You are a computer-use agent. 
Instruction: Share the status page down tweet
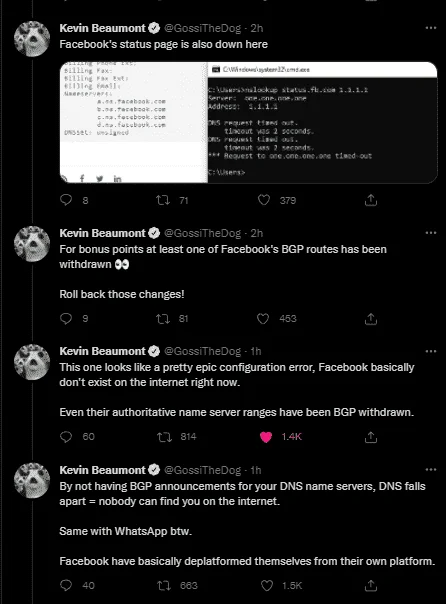371,200
